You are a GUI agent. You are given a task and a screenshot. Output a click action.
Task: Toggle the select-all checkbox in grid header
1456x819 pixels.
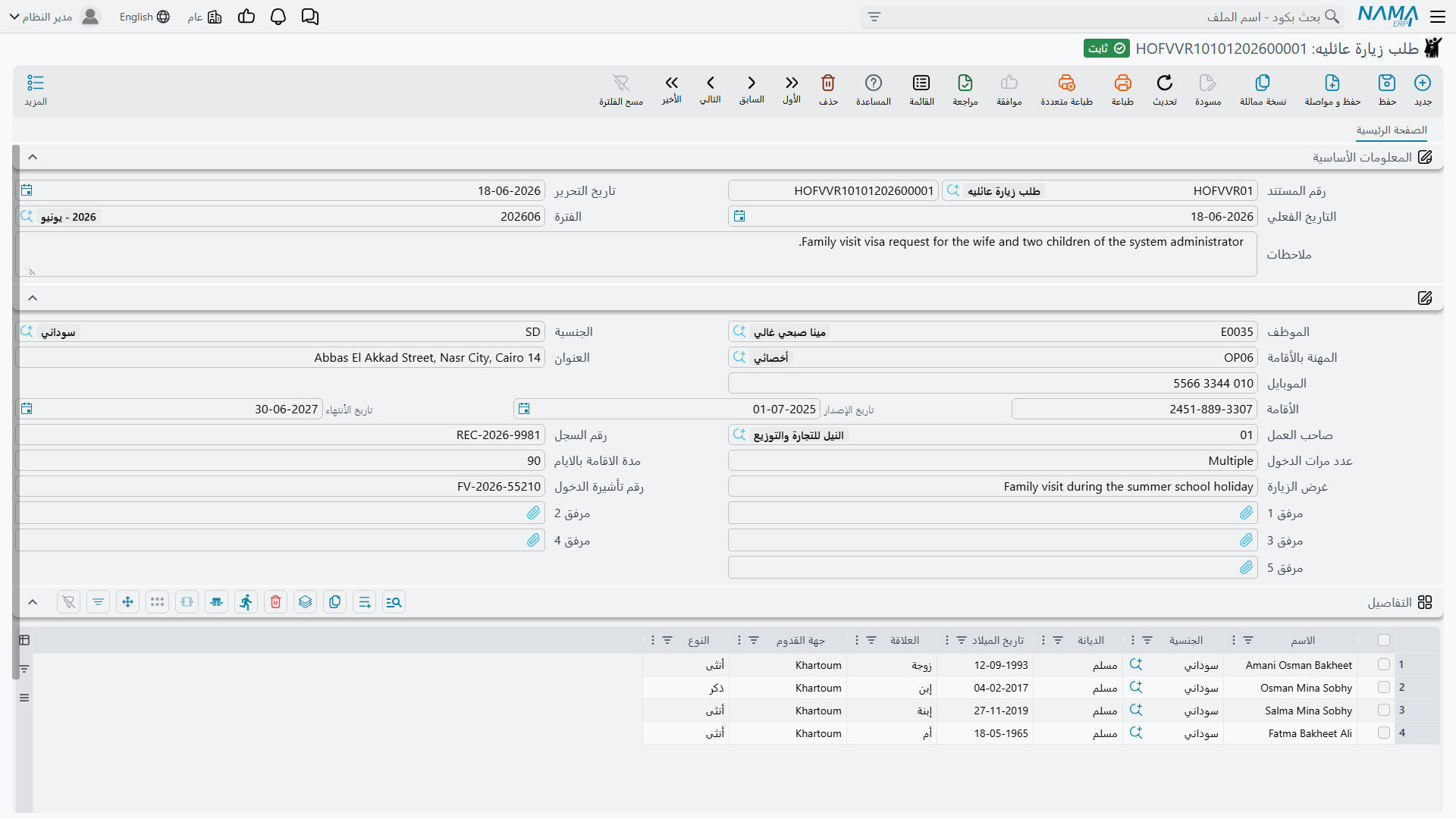[x=1384, y=641]
